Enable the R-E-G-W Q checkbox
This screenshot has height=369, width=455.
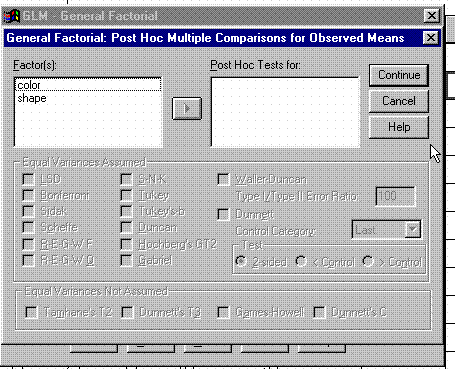click(29, 260)
